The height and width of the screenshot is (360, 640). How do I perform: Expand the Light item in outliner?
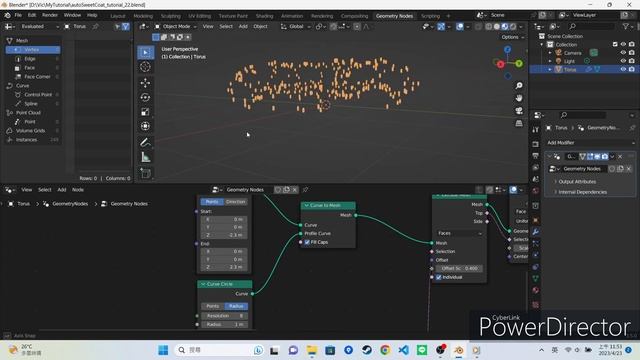[x=550, y=61]
